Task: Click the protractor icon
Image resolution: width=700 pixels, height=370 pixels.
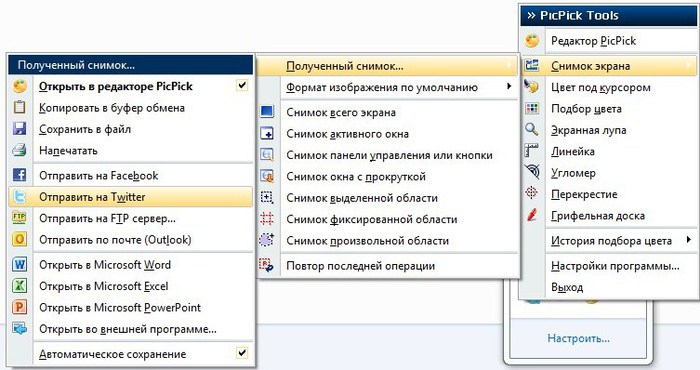Action: tap(532, 172)
